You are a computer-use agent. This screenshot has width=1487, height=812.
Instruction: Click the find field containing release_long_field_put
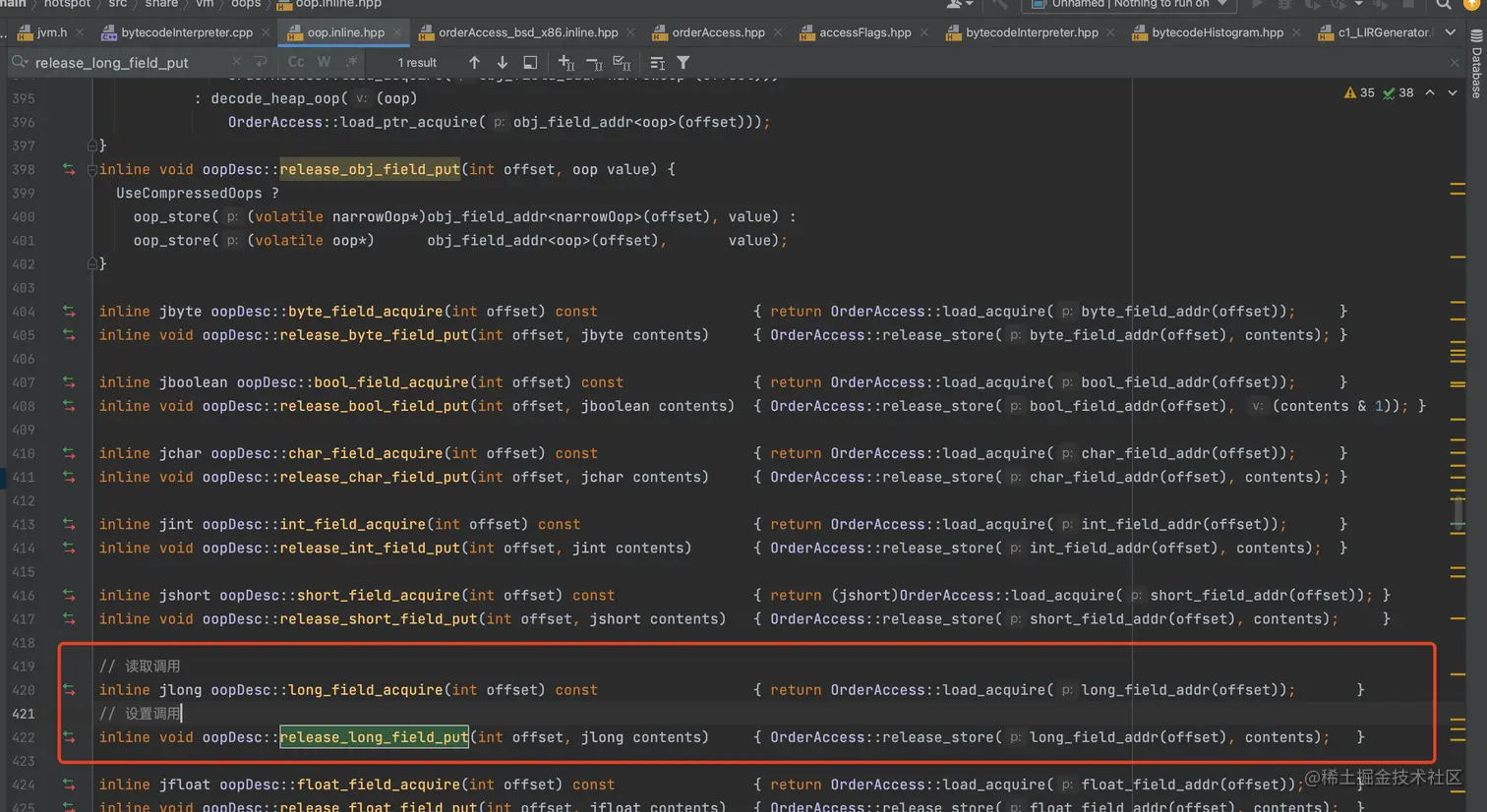[x=128, y=63]
